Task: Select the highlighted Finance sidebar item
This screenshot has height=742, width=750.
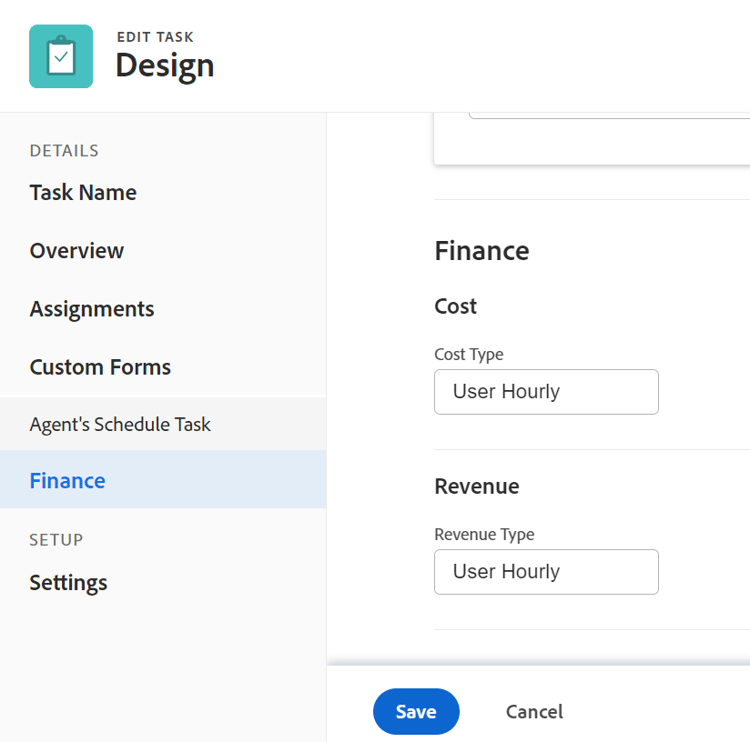Action: click(x=163, y=479)
